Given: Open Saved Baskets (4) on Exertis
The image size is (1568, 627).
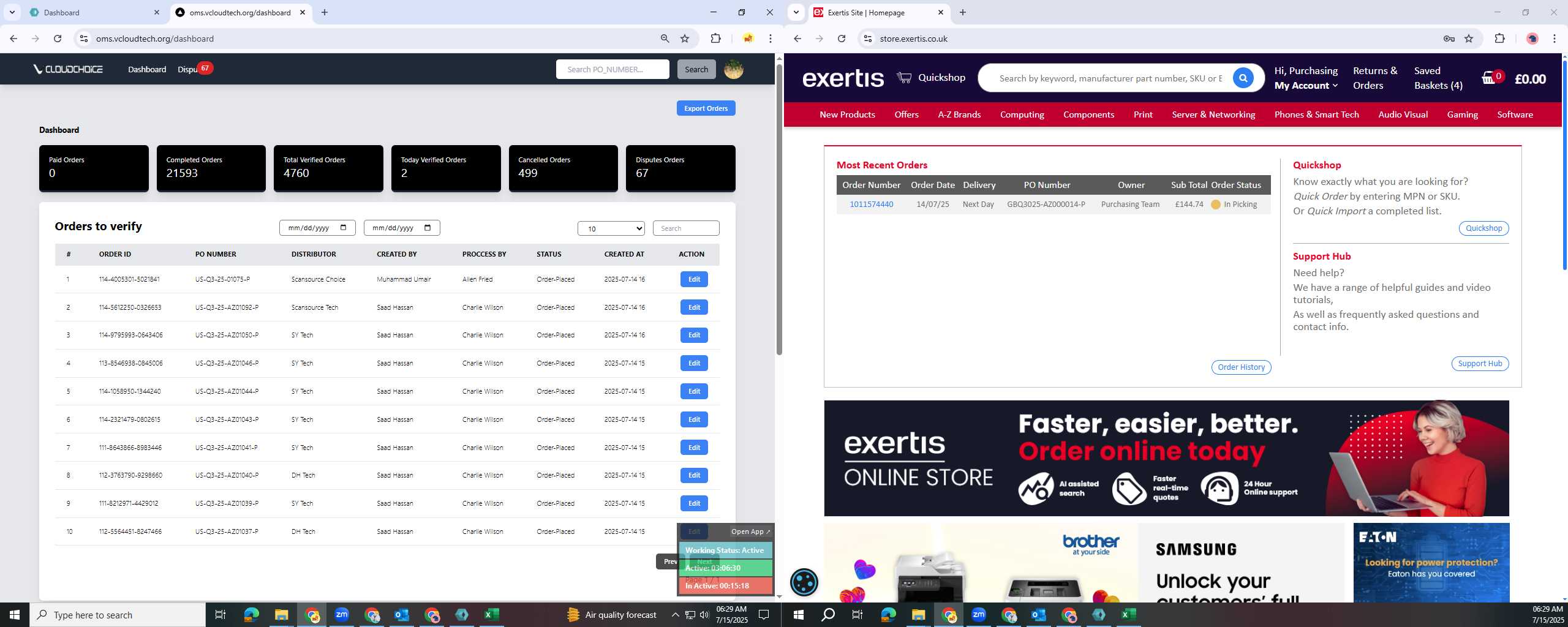Looking at the screenshot, I should tap(1438, 78).
